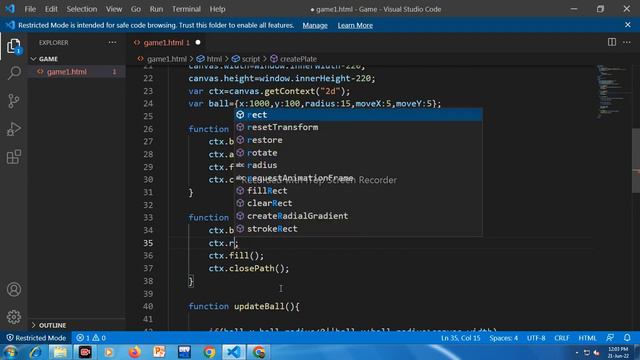The image size is (640, 360).
Task: Click game1.html breadcrumb segment
Action: (x=167, y=59)
